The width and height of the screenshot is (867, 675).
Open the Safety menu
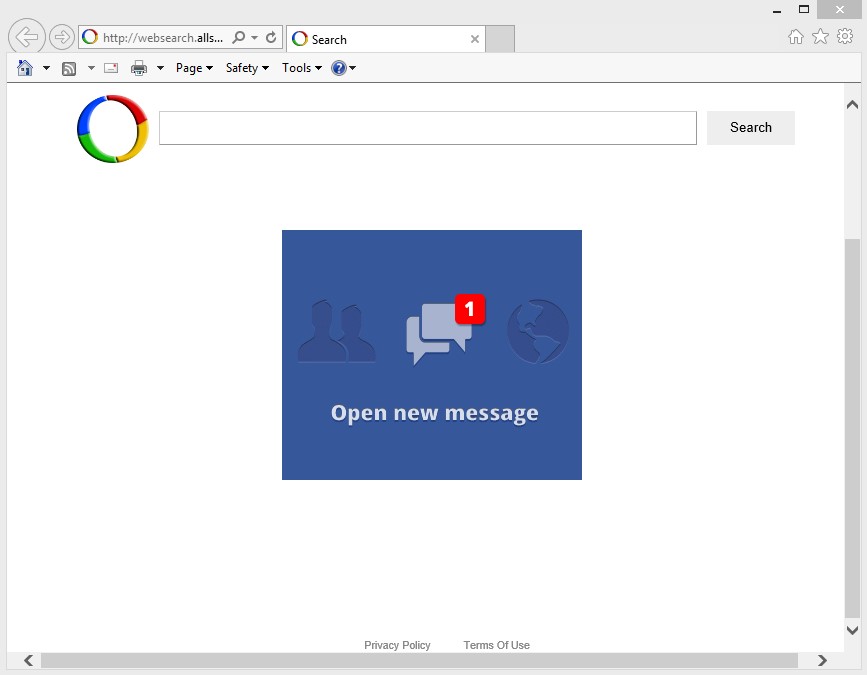pos(247,68)
